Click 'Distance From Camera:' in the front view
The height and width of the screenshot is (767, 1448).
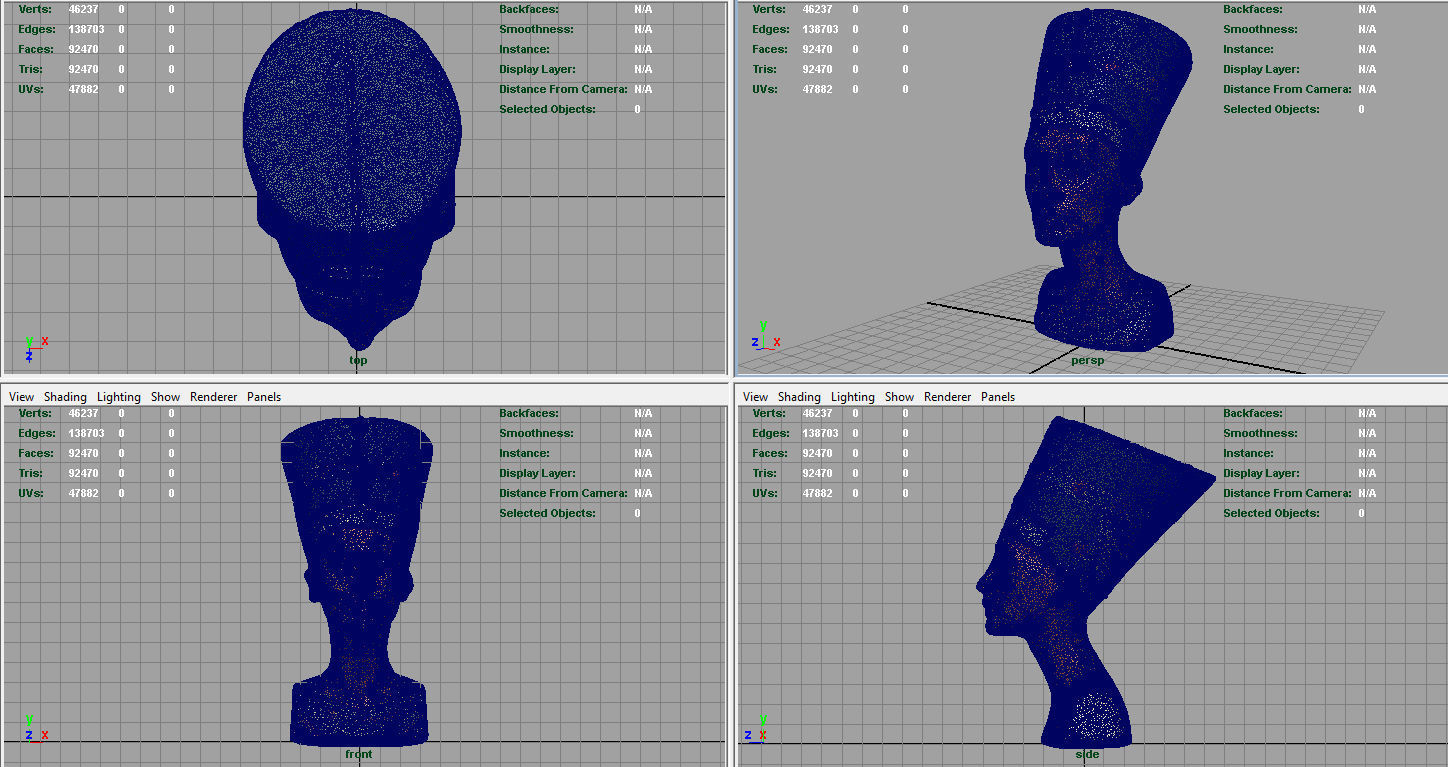tap(563, 493)
